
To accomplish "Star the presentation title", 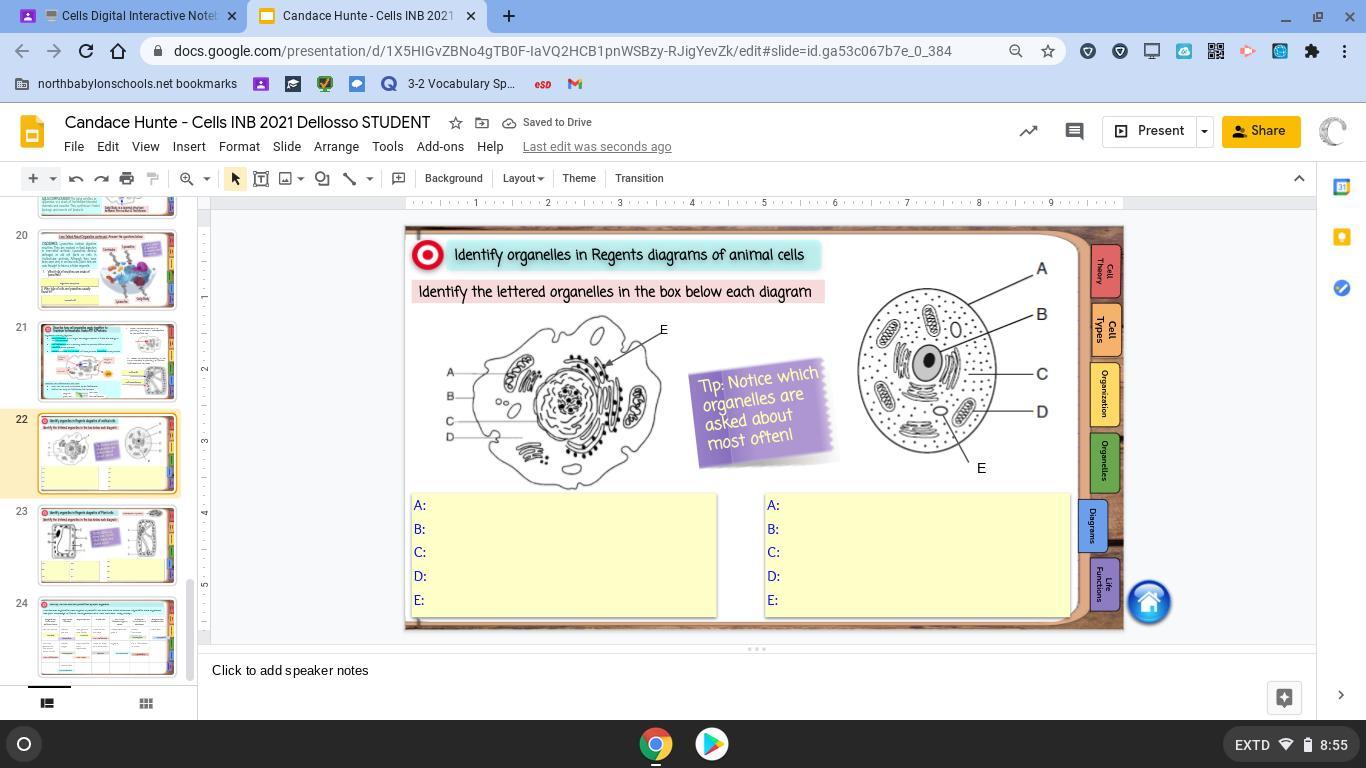I will (x=455, y=123).
